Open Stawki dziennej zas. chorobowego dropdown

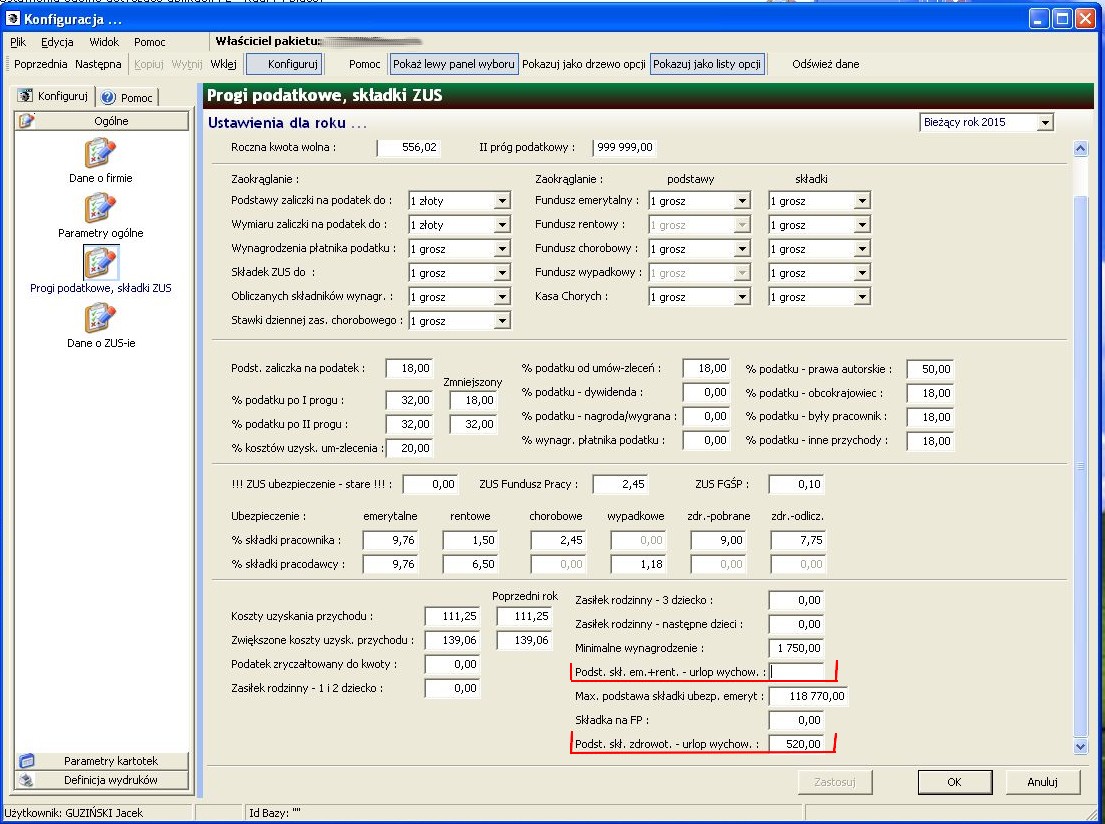(x=502, y=321)
